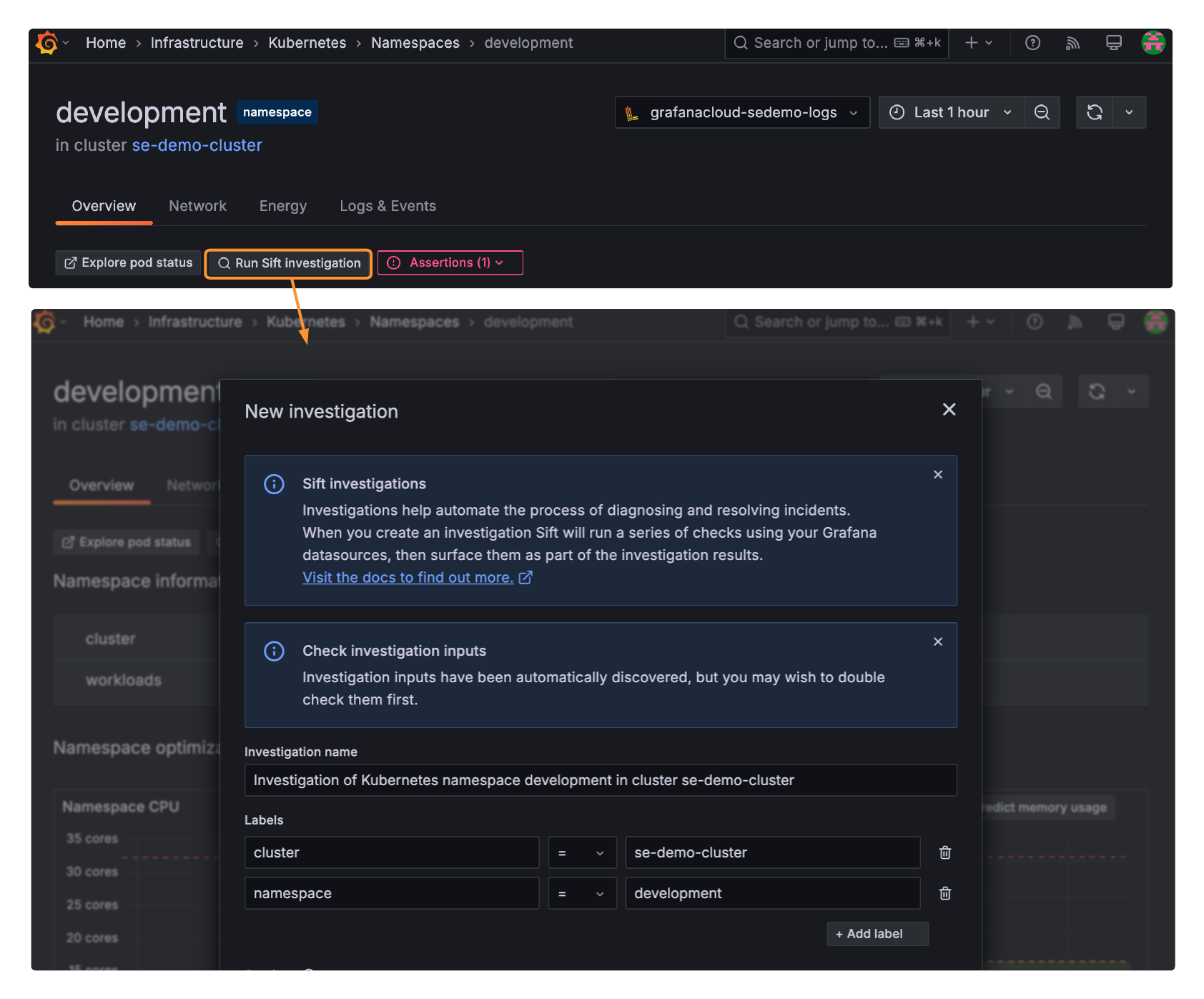Click the zoom out time range icon

1042,112
